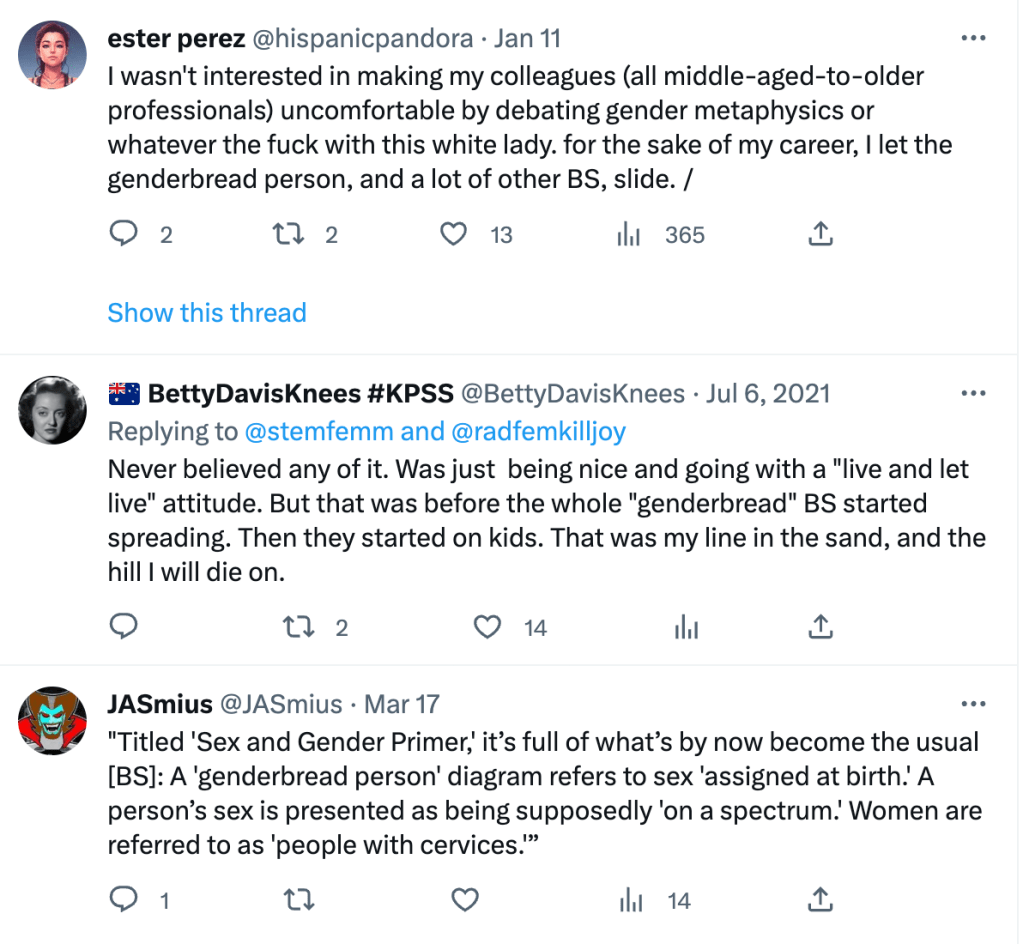Reply to ester perez's tweet
This screenshot has width=1023, height=944.
(123, 234)
